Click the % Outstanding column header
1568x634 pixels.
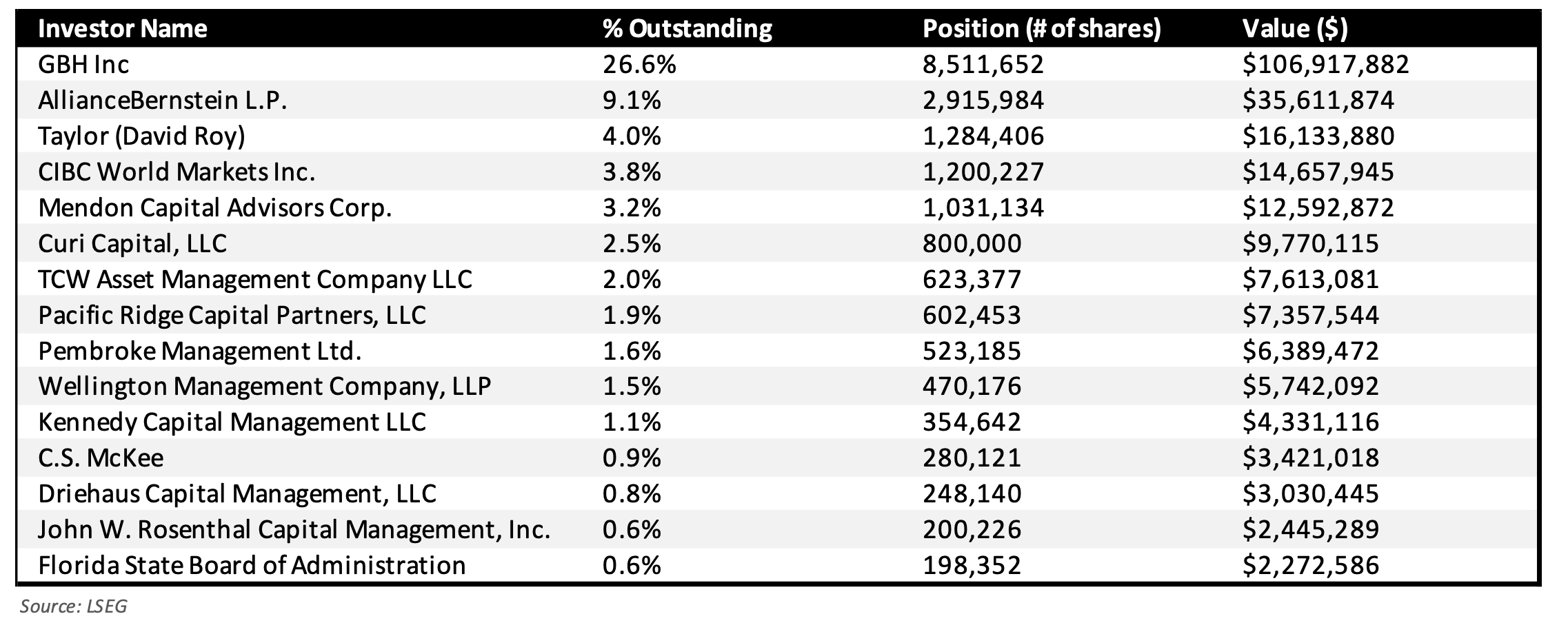687,28
